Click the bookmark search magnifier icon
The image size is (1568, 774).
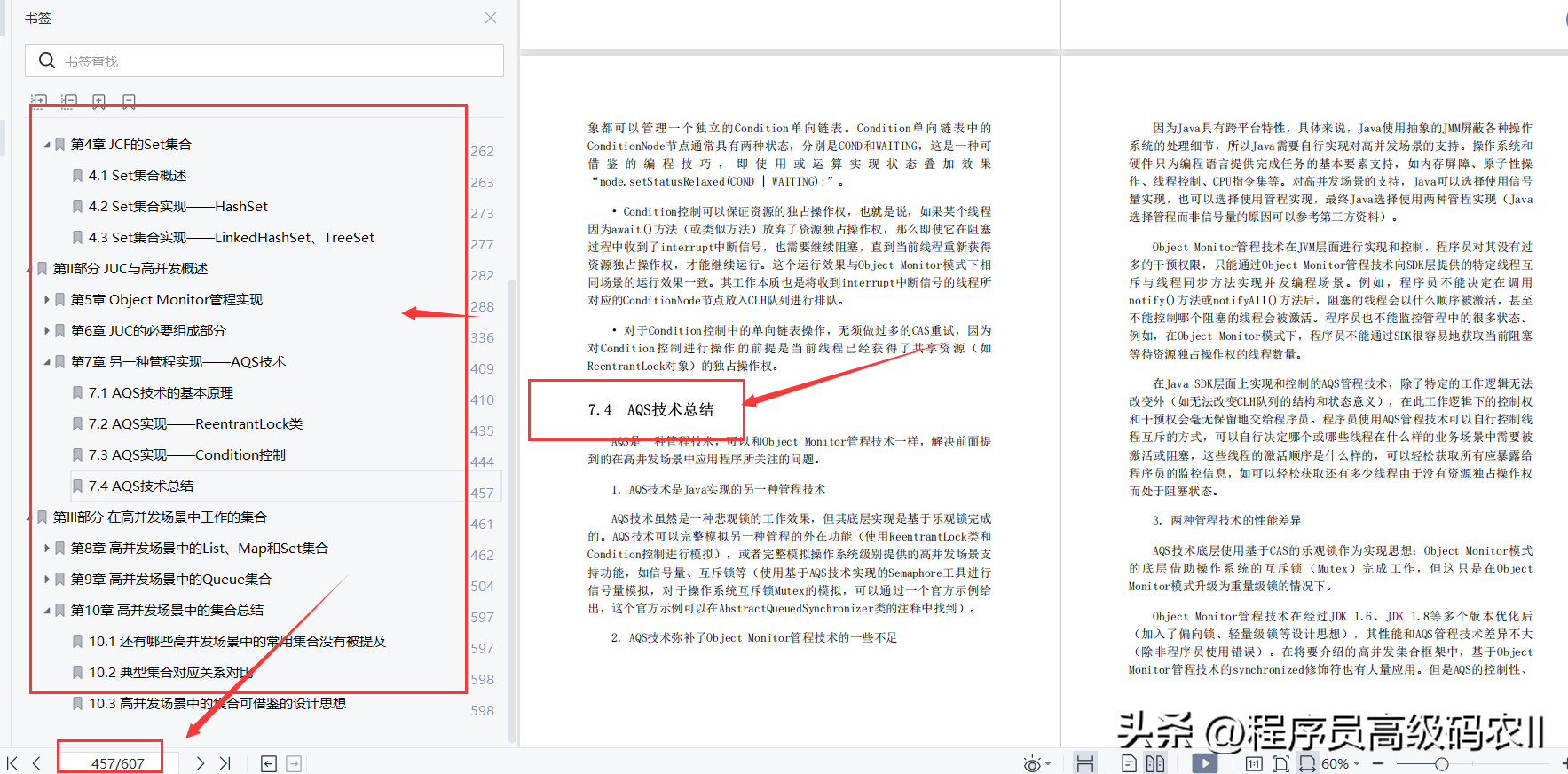click(47, 60)
